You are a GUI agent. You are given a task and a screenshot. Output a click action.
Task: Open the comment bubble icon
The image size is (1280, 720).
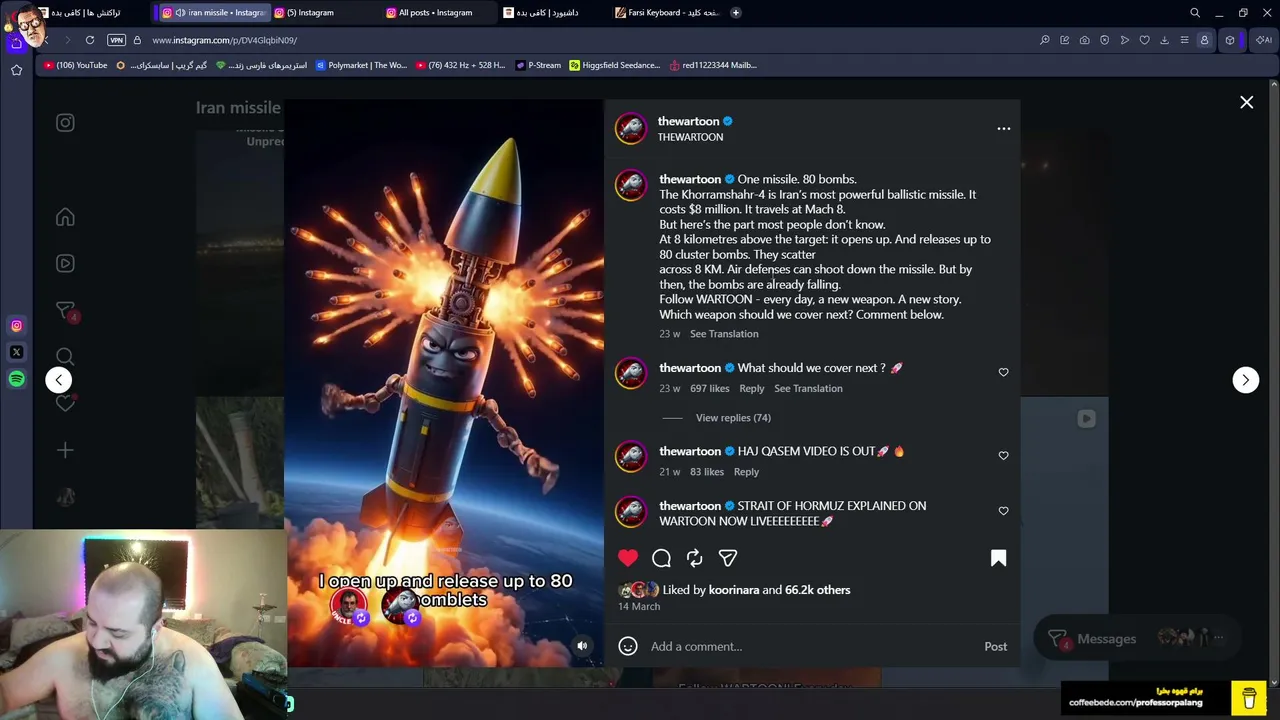tap(661, 558)
